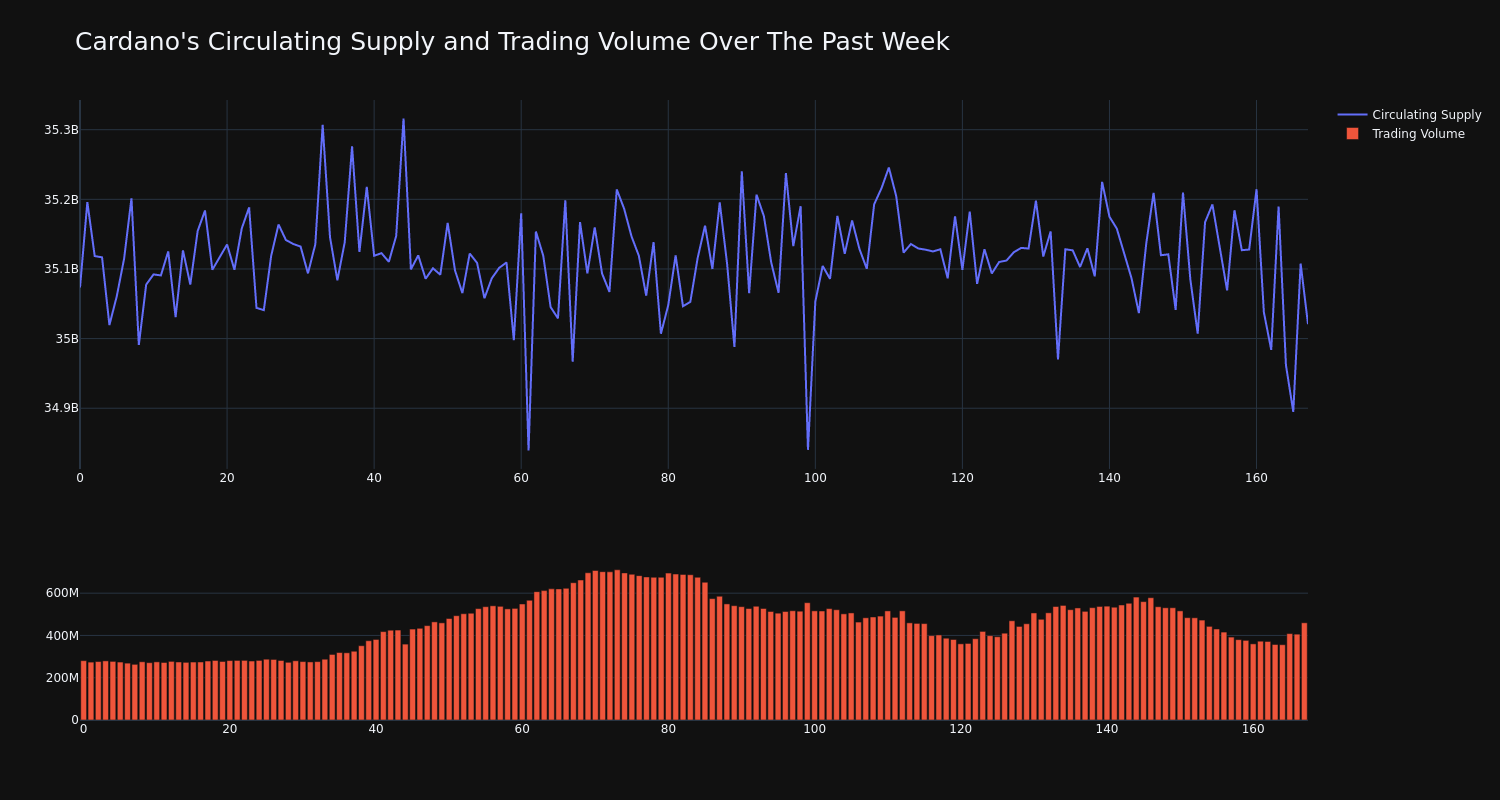Screen dimensions: 1500x800
Task: Click the 200M volume axis label
Action: (x=62, y=678)
